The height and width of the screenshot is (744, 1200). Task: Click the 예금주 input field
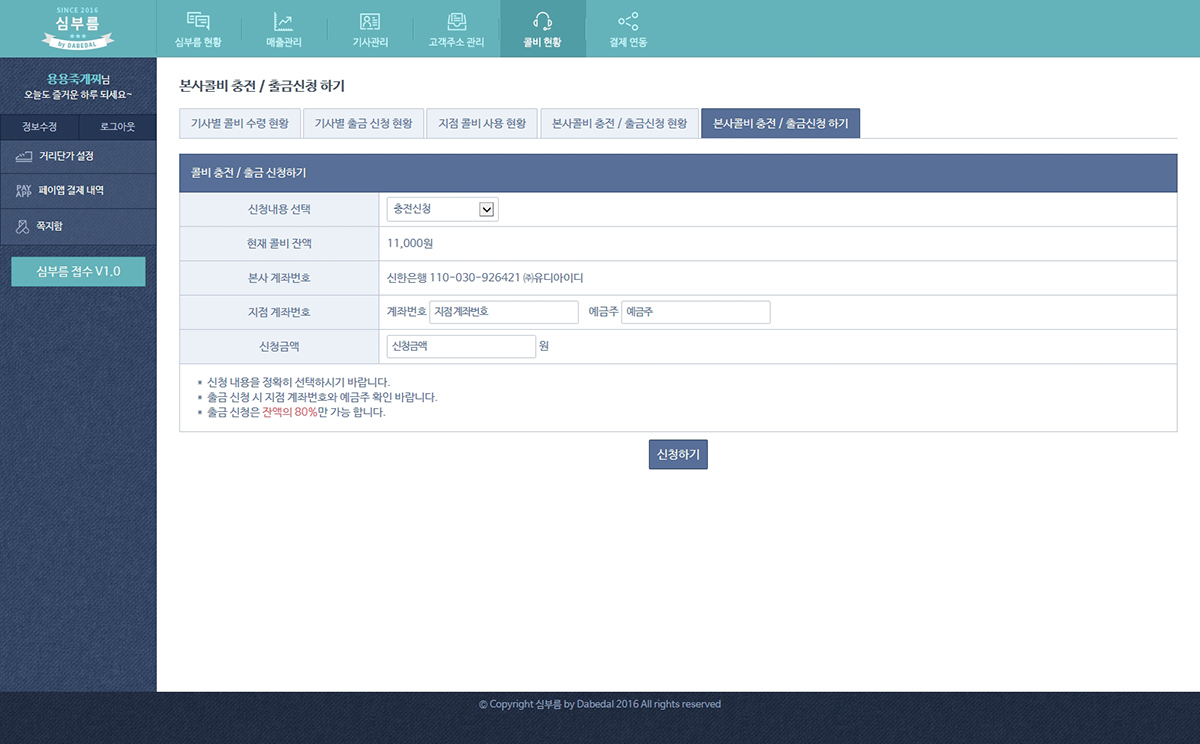coord(696,312)
